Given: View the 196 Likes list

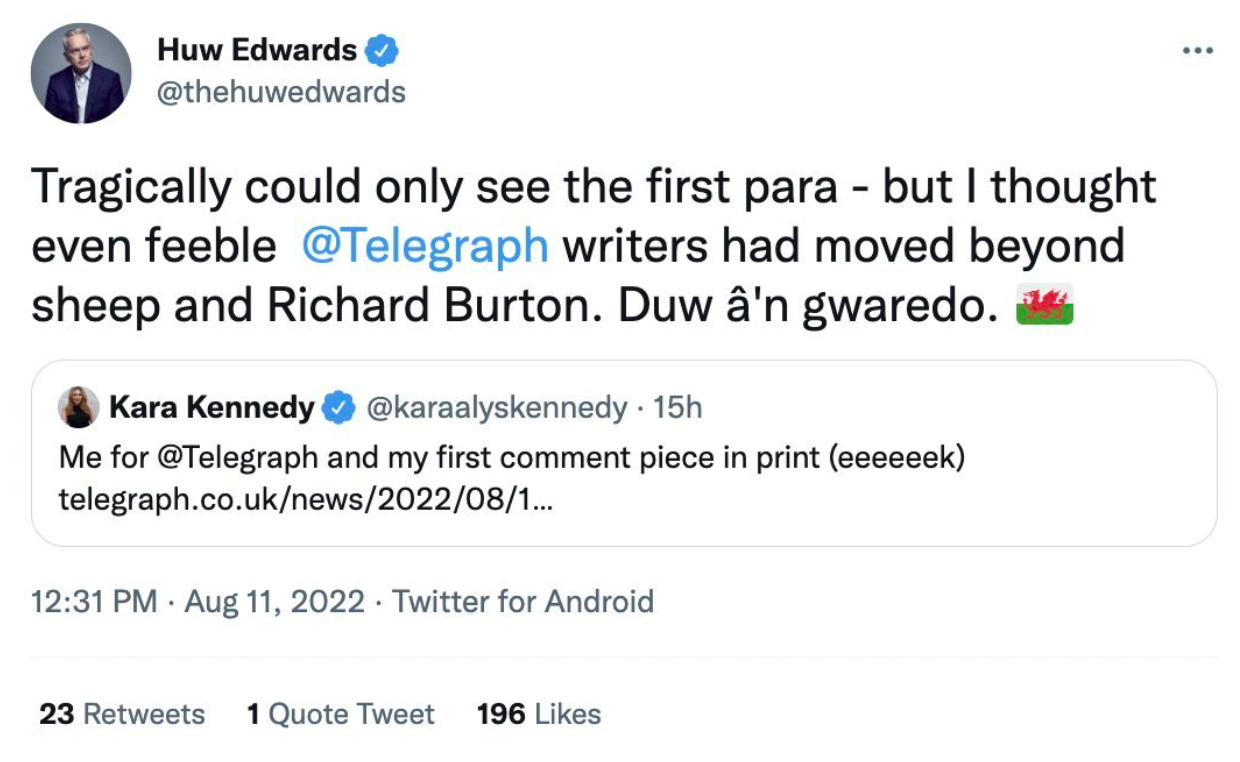Looking at the screenshot, I should click(539, 714).
